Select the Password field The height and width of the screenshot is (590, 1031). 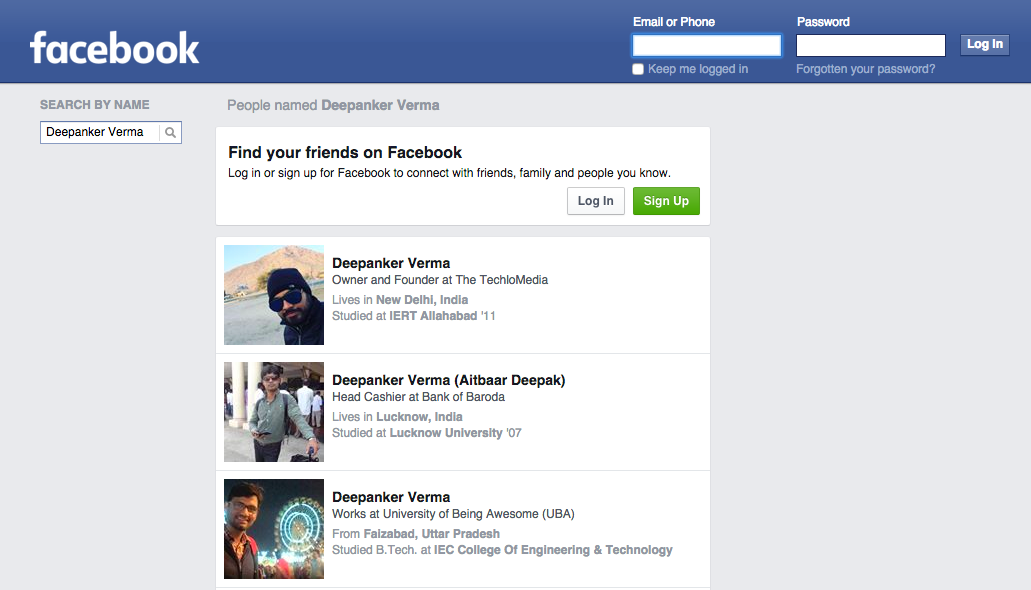[870, 44]
